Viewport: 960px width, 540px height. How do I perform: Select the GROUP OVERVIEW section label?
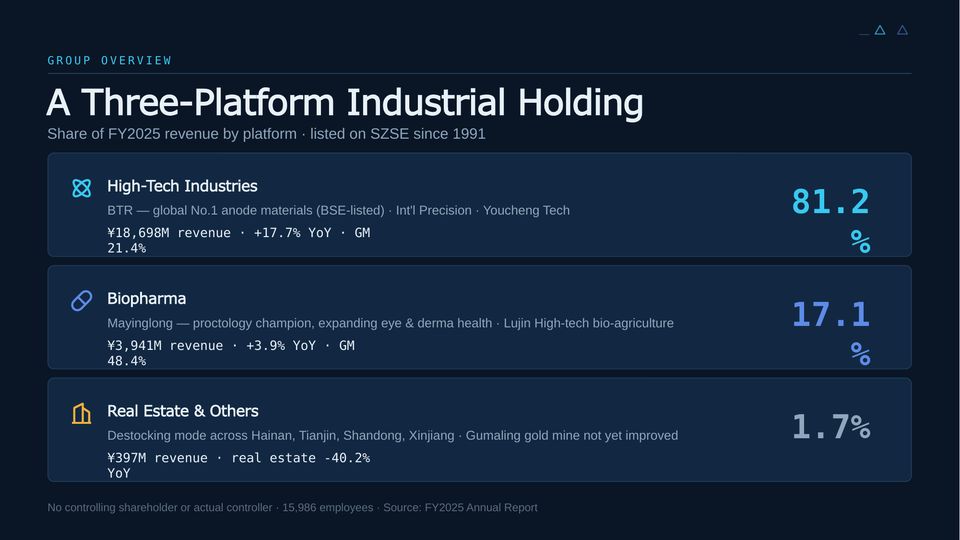pyautogui.click(x=110, y=61)
